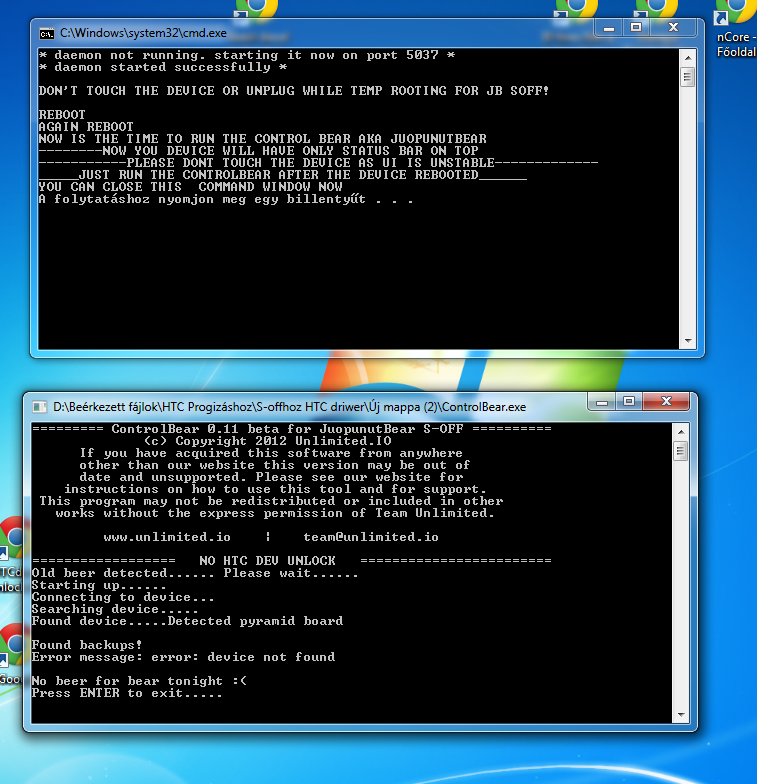Viewport: 757px width, 784px height.
Task: Click 'JUST RUN THE CONTROLBEAR AFTER' line
Action: tap(282, 175)
